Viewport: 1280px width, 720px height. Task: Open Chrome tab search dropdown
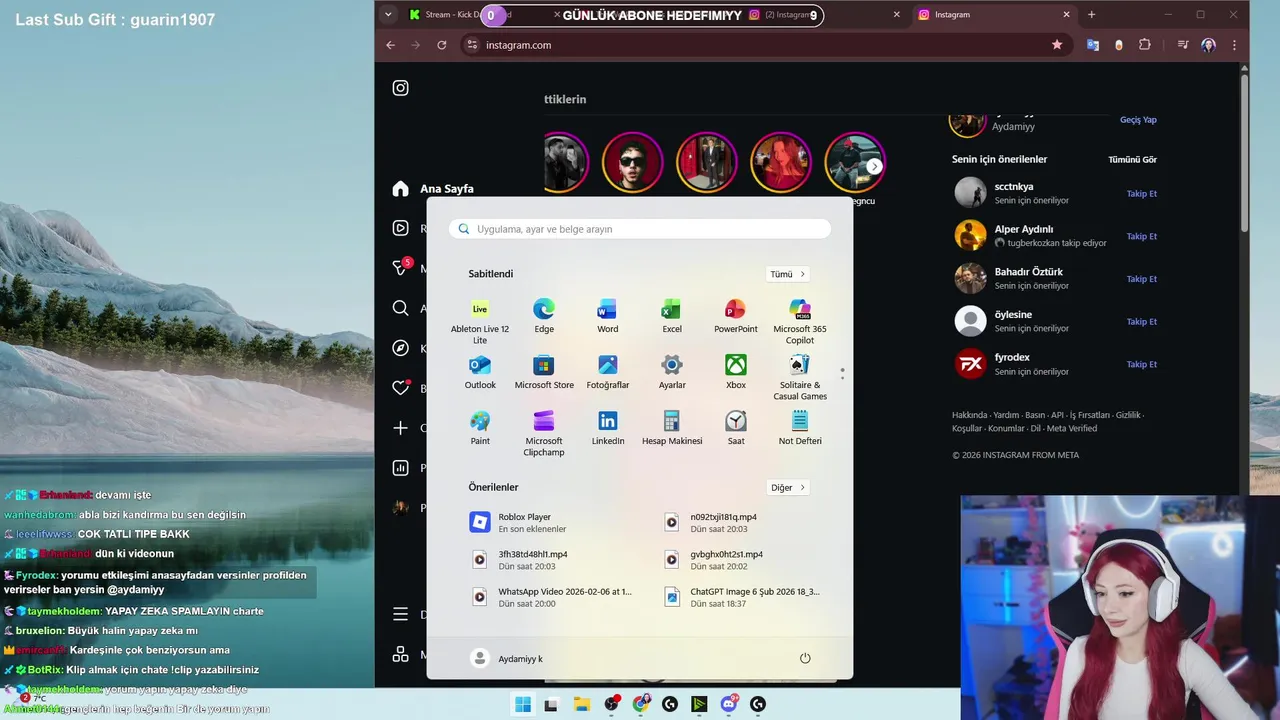[x=388, y=15]
